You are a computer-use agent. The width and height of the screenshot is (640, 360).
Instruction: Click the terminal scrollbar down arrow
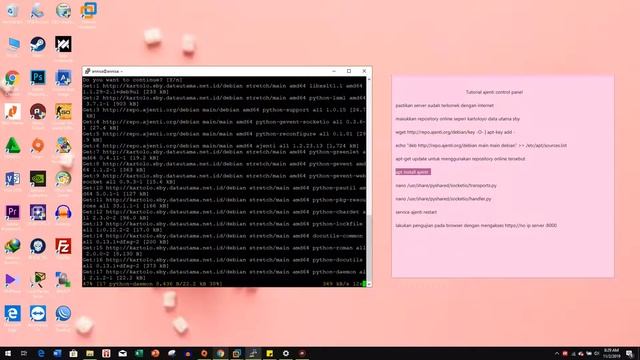(369, 284)
